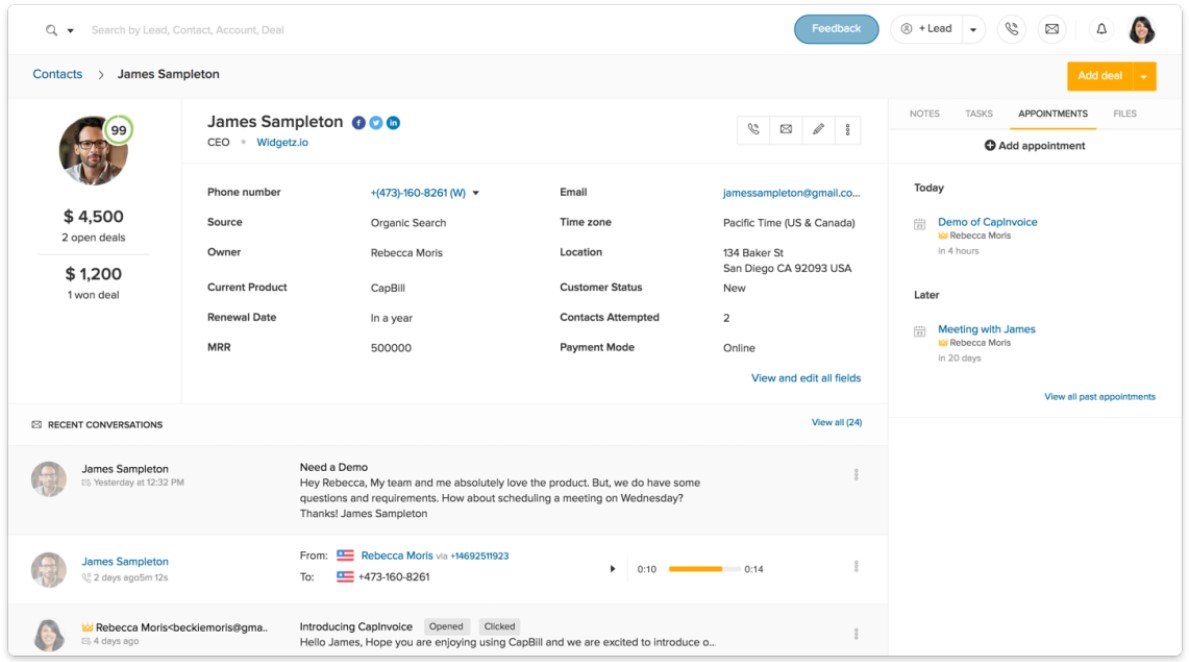Viewport: 1191px width, 662px height.
Task: Open the Add deal dropdown arrow
Action: (1143, 75)
